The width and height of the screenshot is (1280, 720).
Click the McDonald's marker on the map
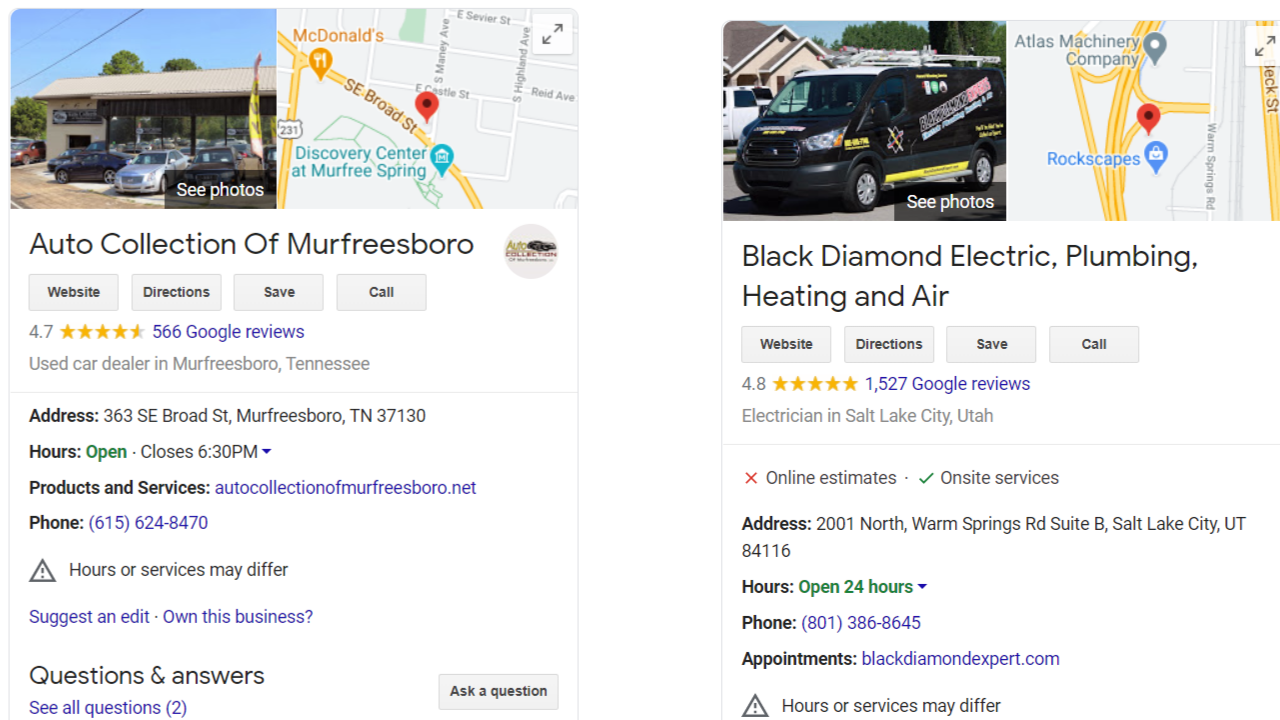coord(320,64)
